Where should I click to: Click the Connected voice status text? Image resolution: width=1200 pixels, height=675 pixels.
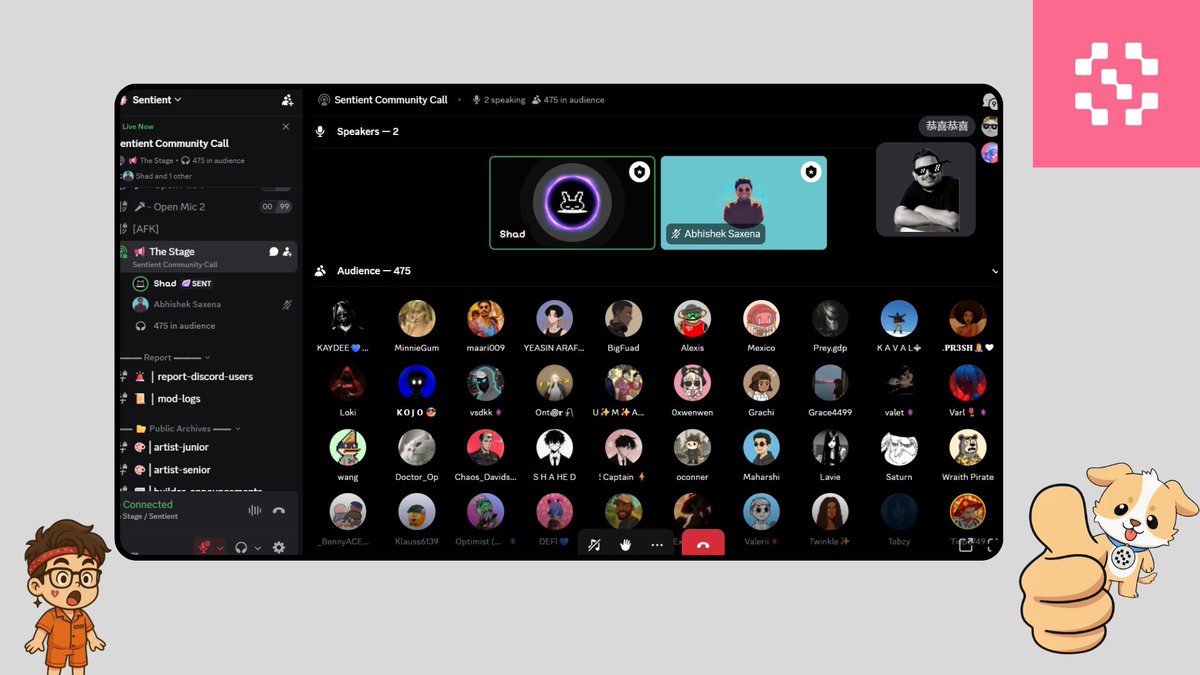click(148, 505)
